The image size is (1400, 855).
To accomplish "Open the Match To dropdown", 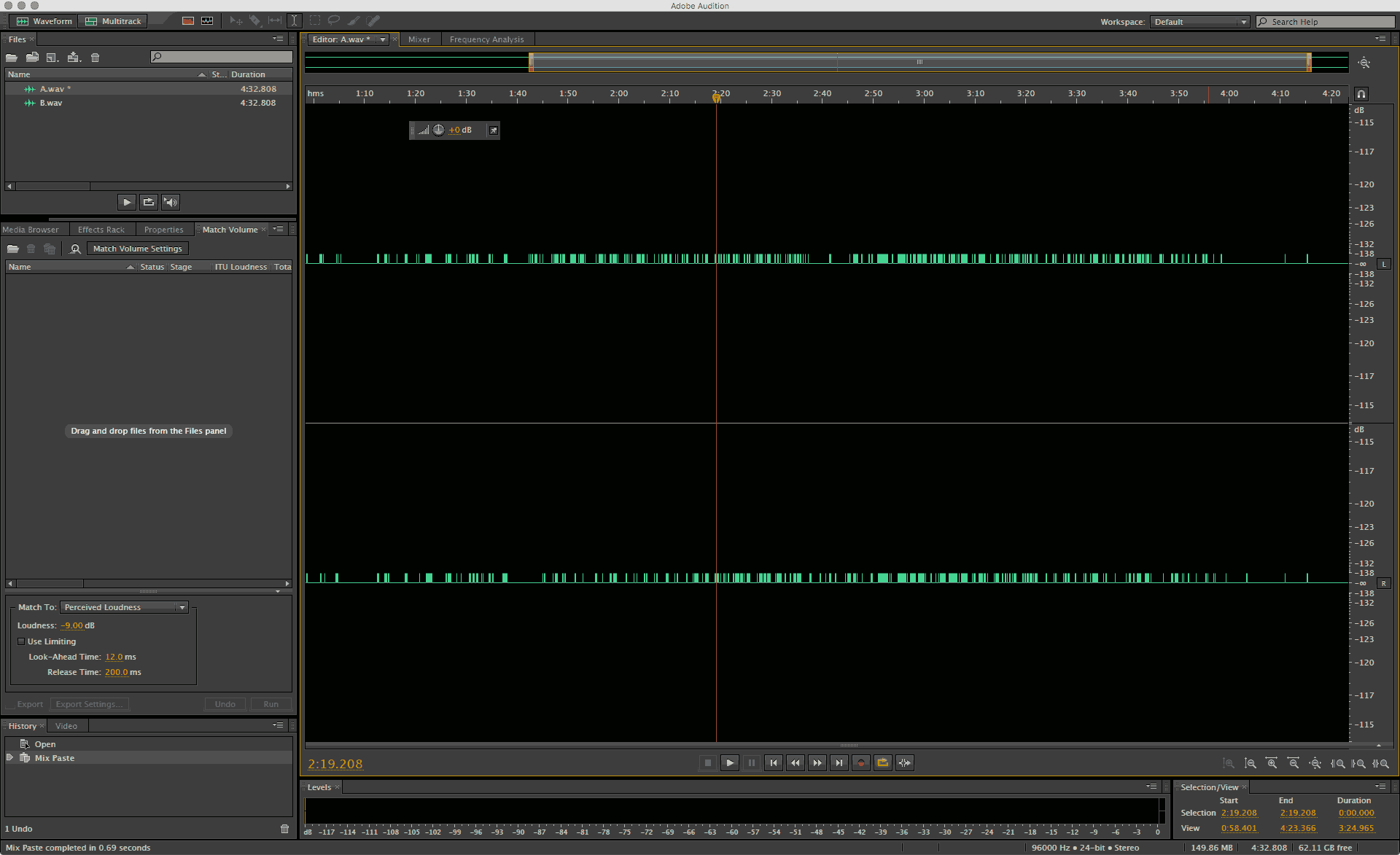I will [125, 607].
